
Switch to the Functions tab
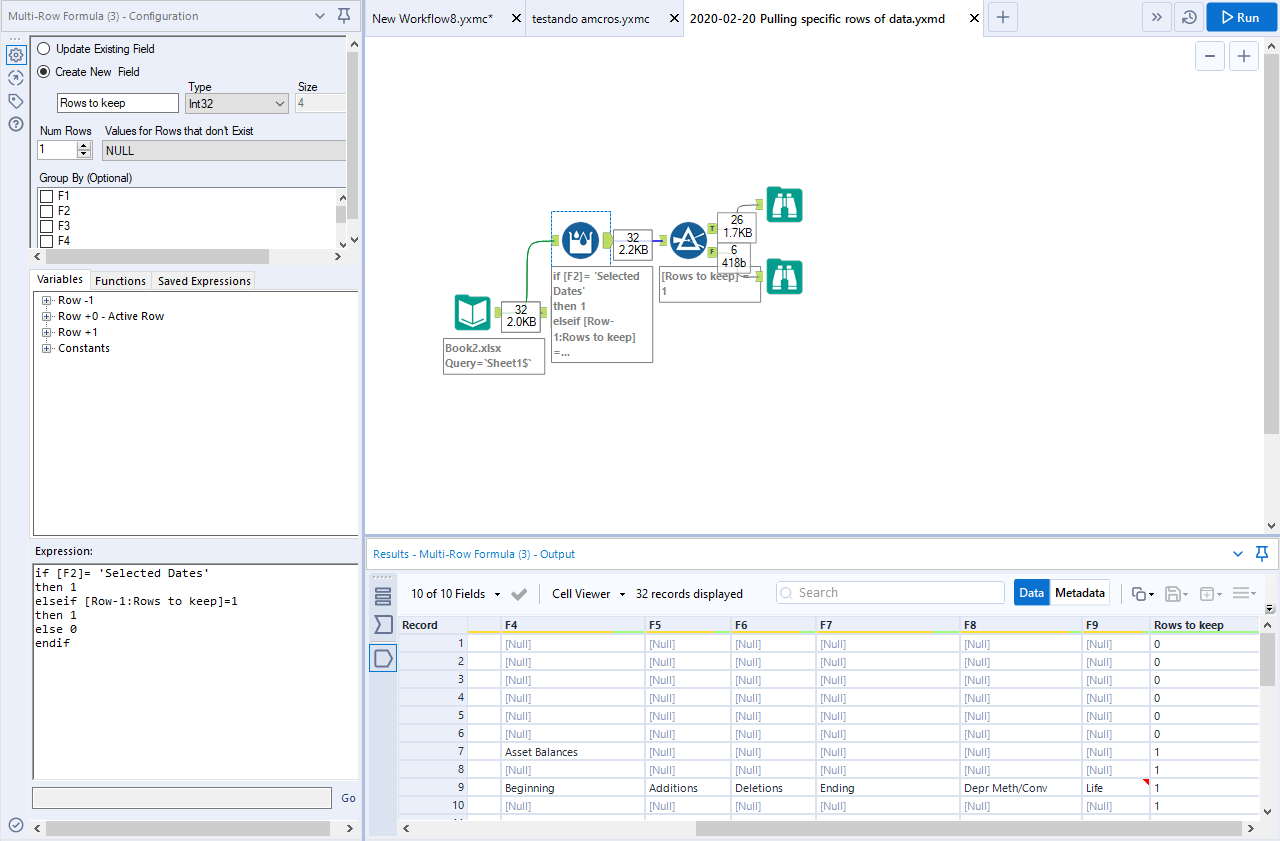click(x=120, y=280)
